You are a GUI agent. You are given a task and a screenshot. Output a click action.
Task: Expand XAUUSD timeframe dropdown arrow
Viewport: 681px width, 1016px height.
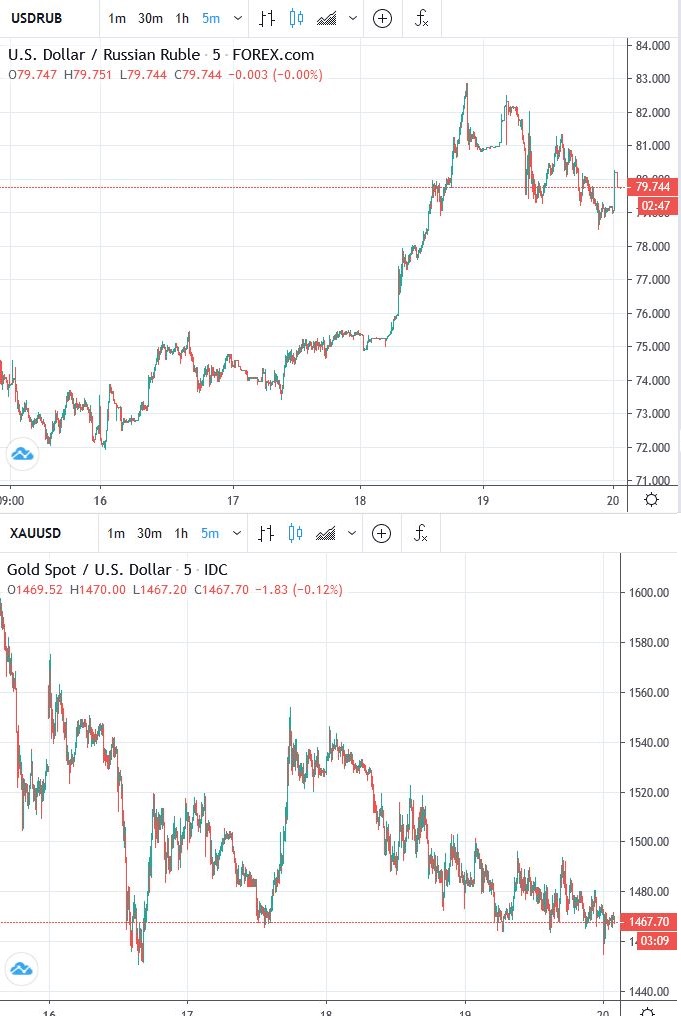tap(237, 533)
